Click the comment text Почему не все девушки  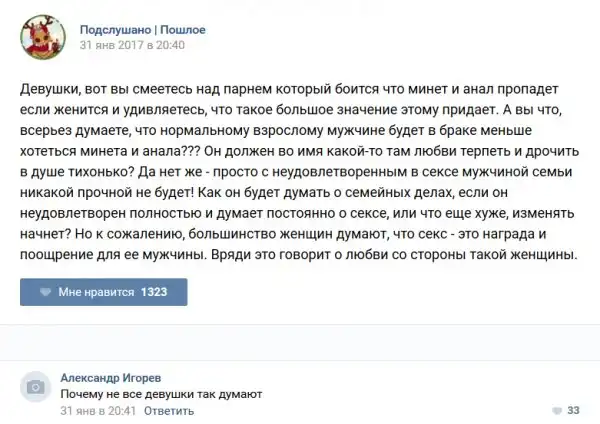tap(161, 395)
